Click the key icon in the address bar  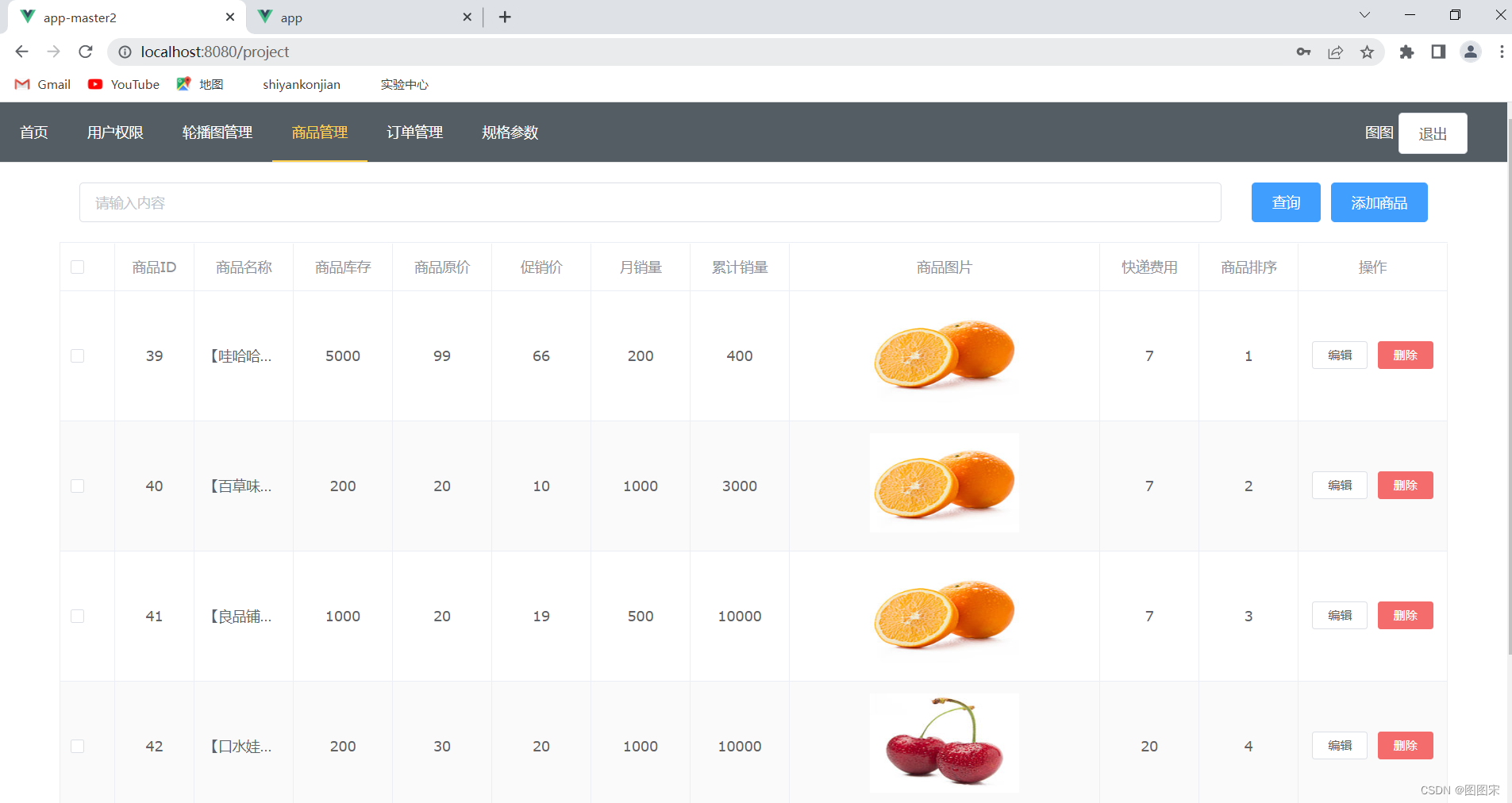(x=1303, y=52)
